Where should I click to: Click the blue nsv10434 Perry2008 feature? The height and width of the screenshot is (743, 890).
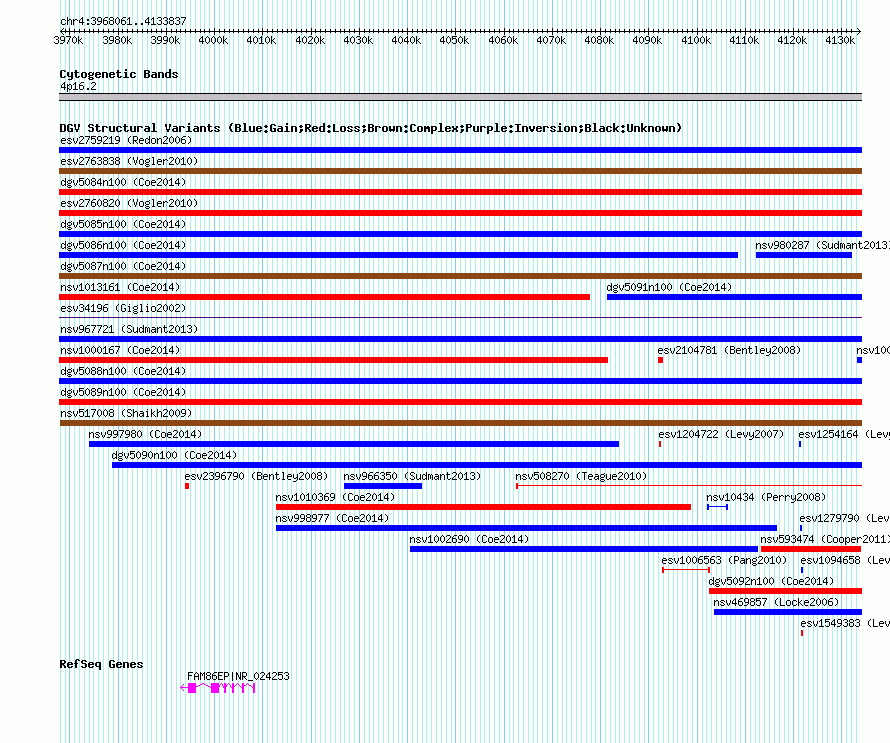click(717, 507)
